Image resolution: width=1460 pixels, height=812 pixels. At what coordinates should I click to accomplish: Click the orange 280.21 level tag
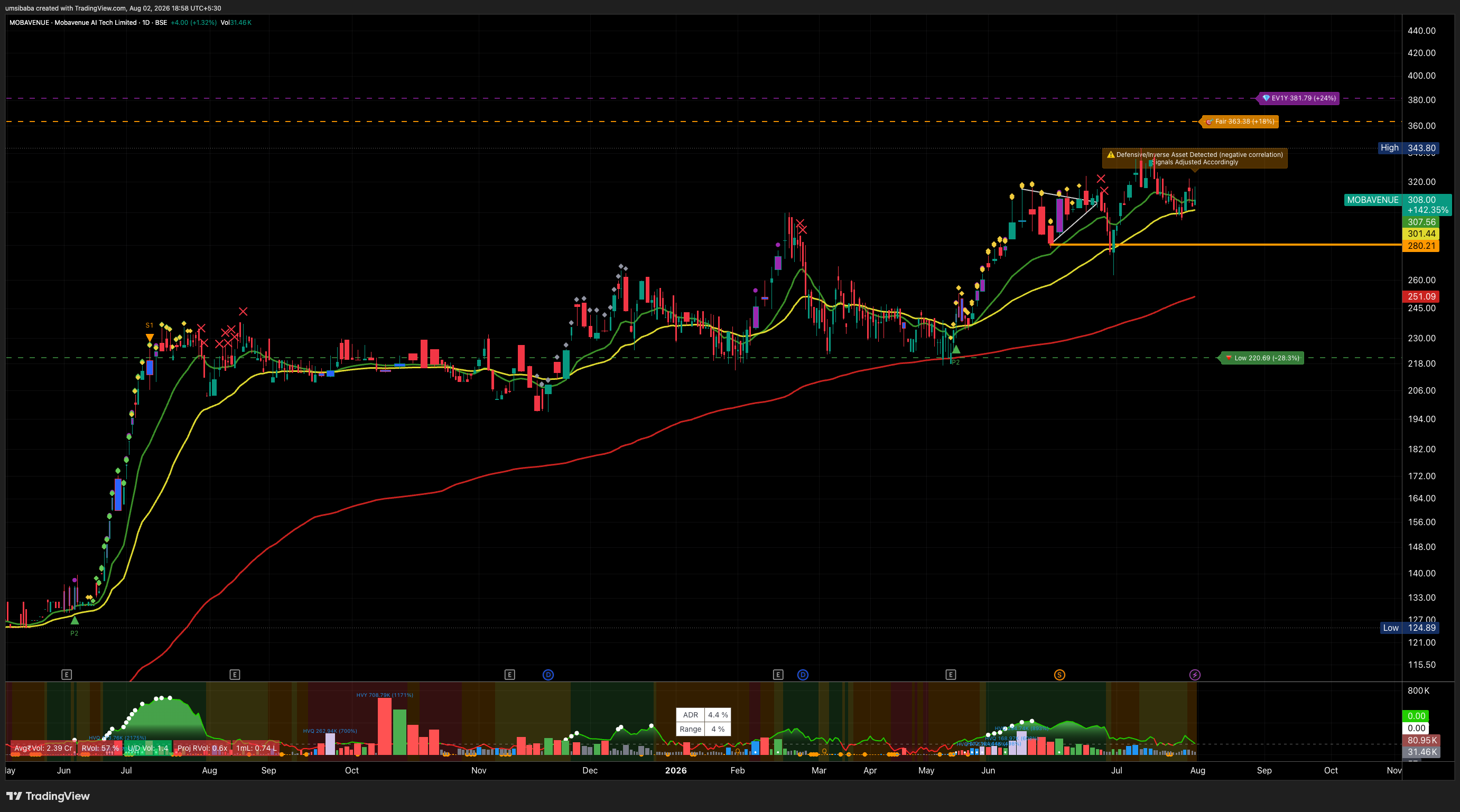1421,246
